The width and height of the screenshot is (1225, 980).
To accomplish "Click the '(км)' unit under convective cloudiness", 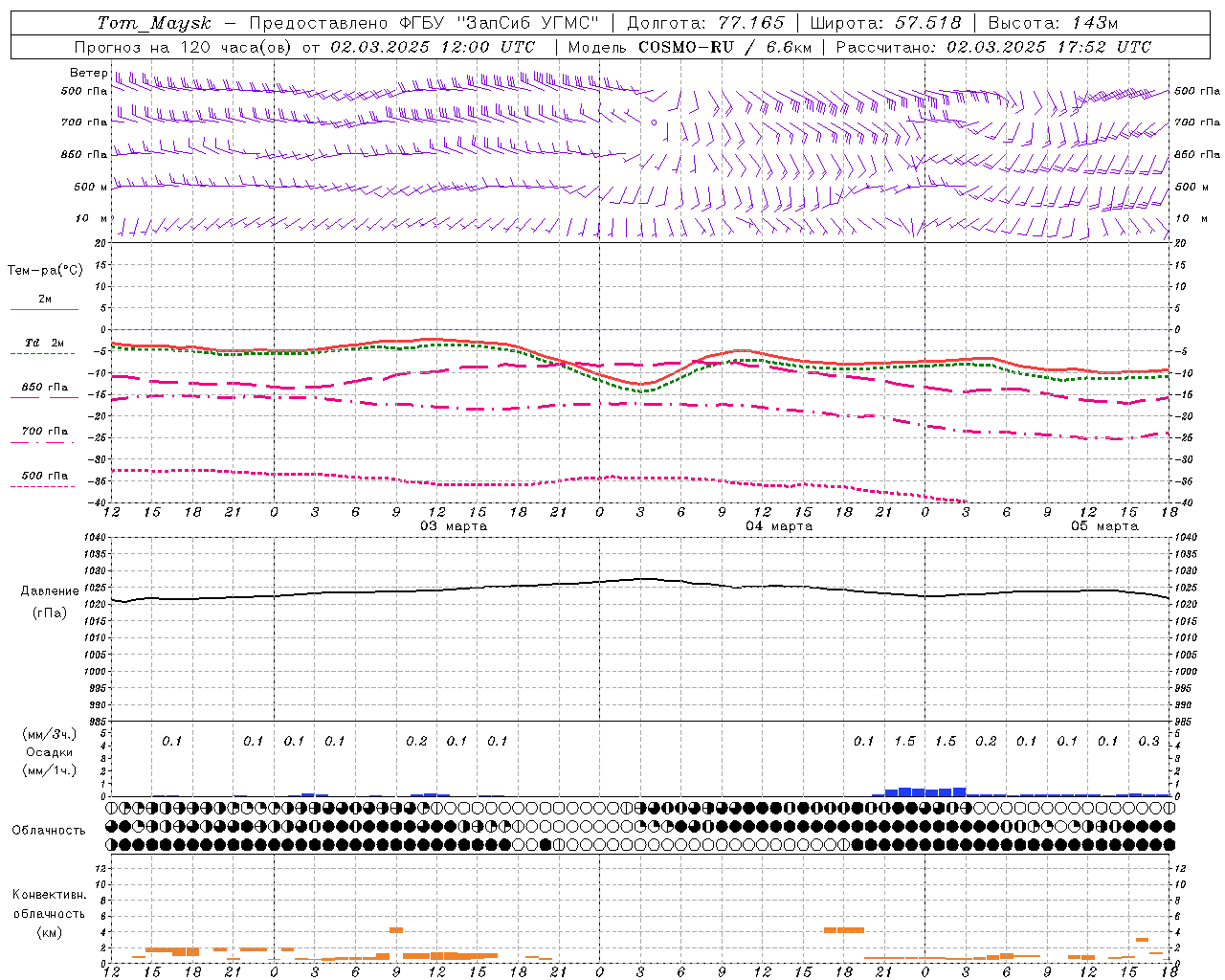I will tap(50, 932).
